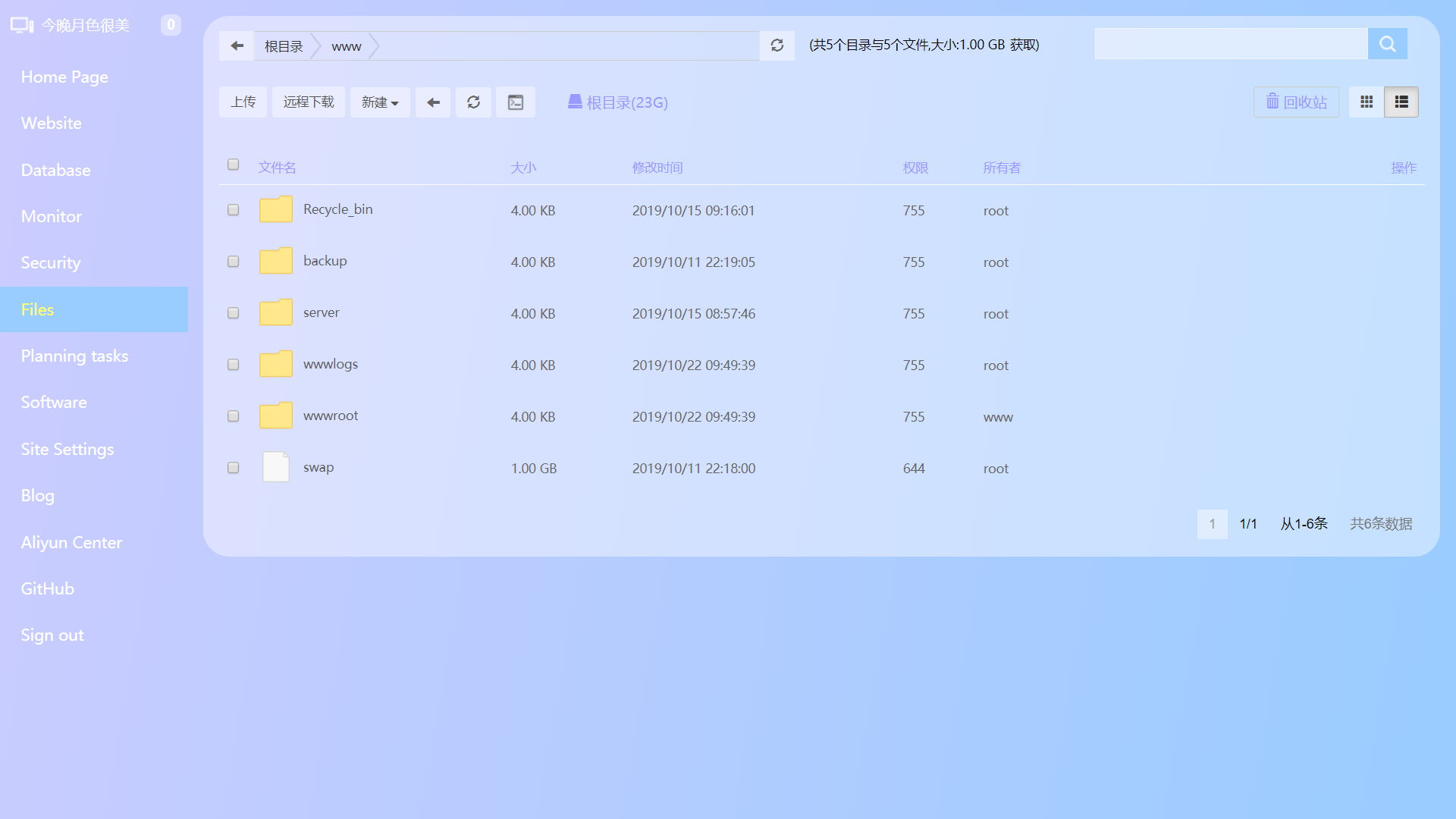Click the search magnifier button
Viewport: 1456px width, 819px height.
tap(1388, 44)
